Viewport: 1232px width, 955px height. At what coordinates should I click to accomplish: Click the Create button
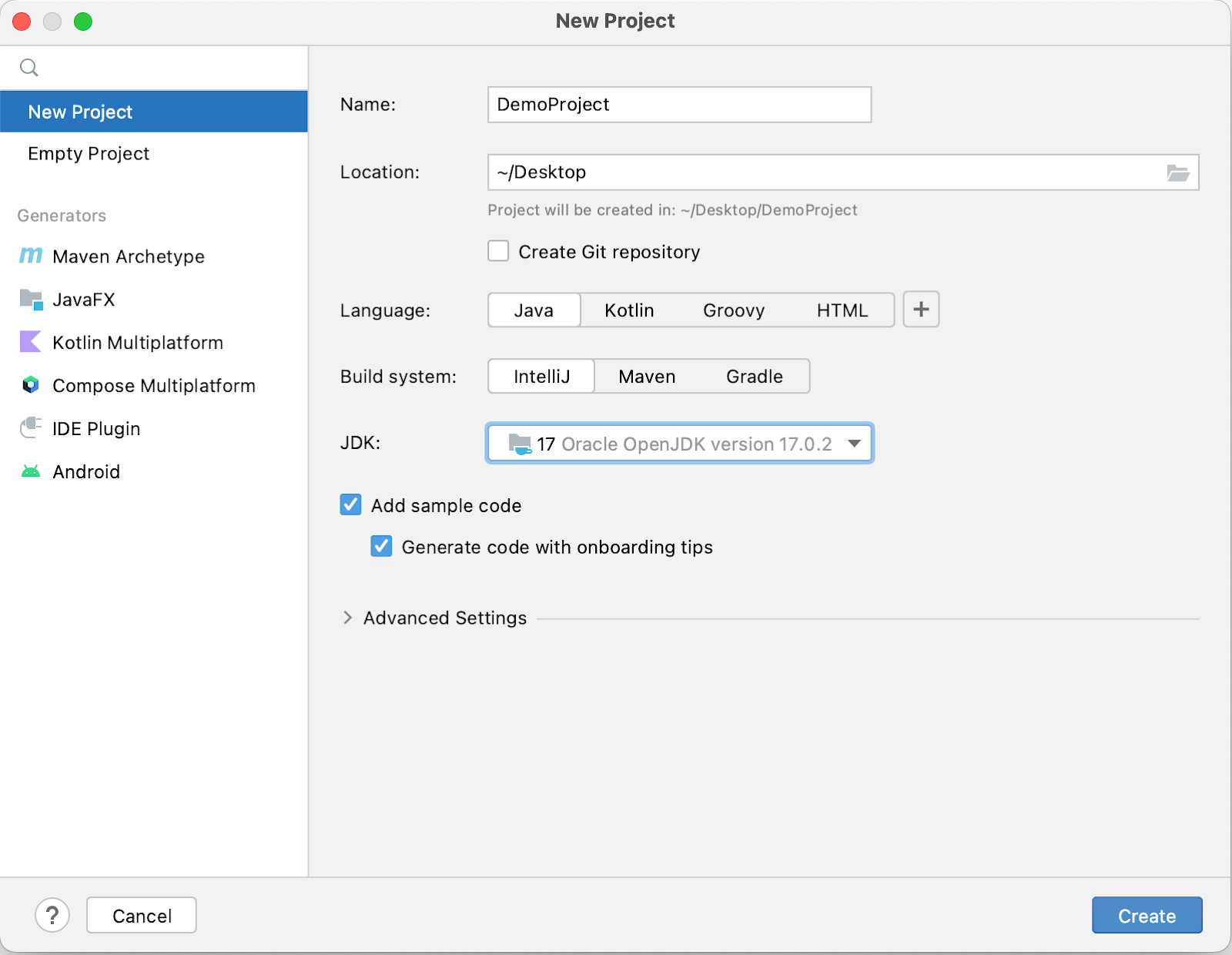click(x=1147, y=915)
